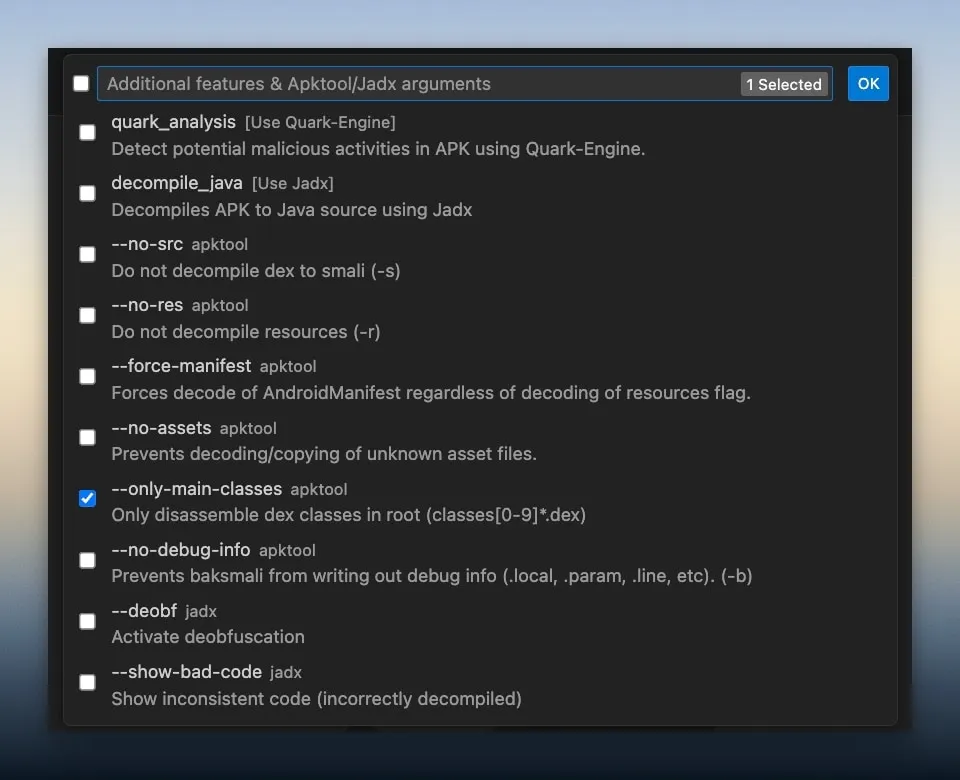Click the "Show inconsistent code" description line
Viewport: 960px width, 780px height.
[316, 699]
